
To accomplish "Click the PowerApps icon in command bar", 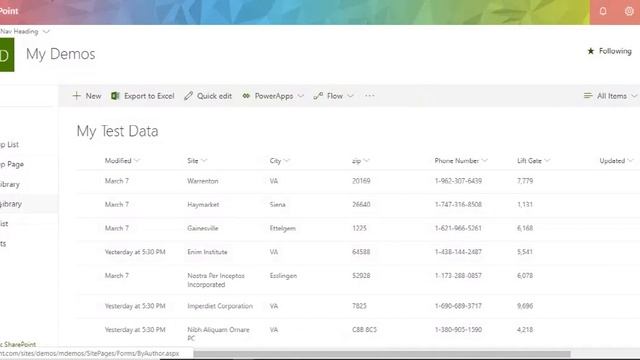I will point(246,96).
